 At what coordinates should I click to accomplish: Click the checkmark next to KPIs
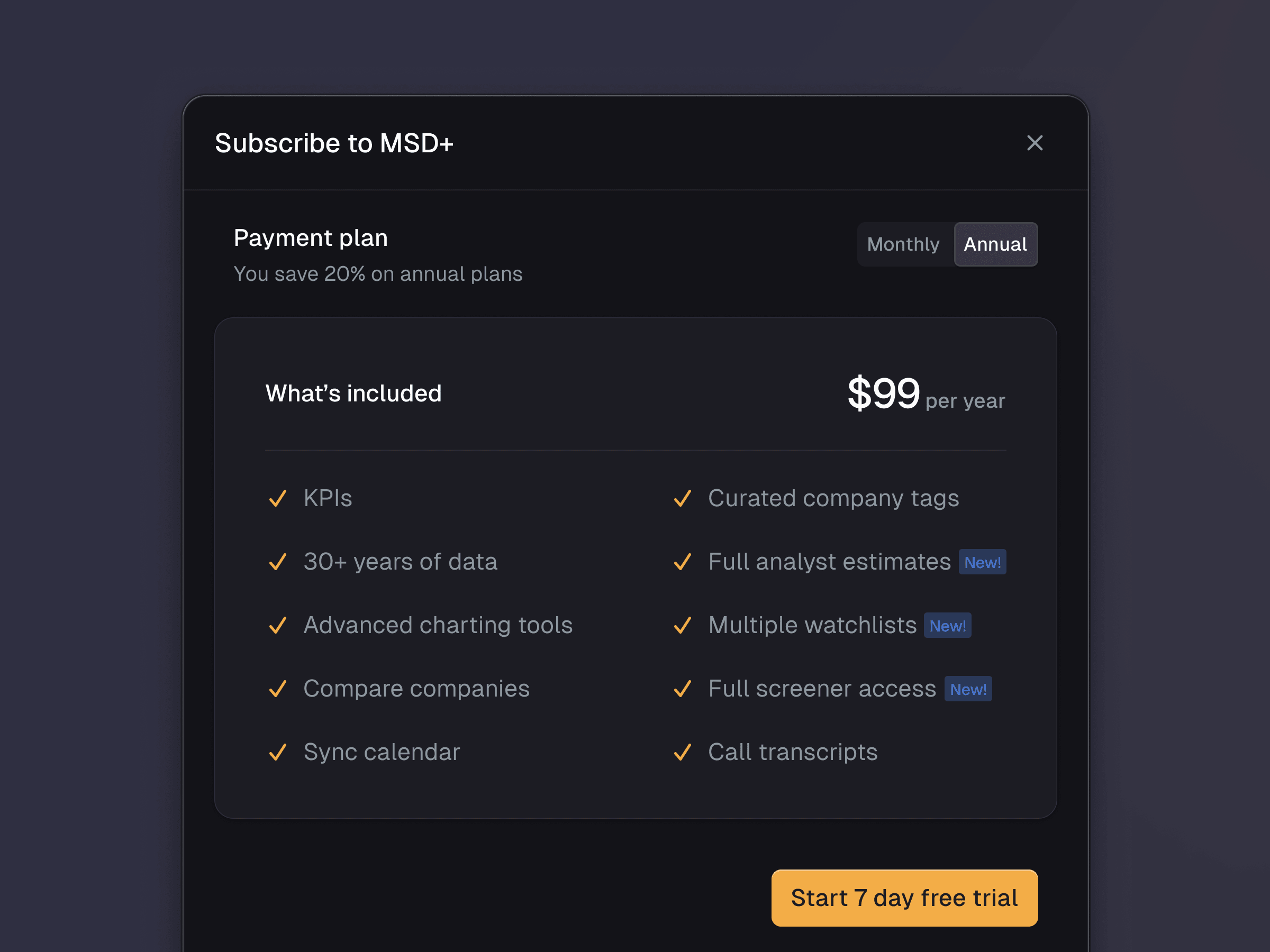[278, 498]
